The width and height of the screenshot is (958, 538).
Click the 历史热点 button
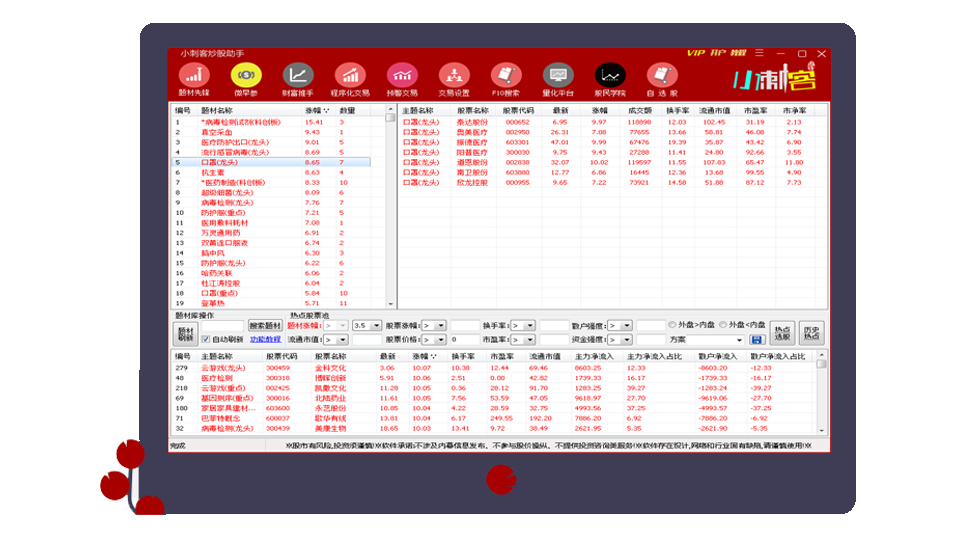(811, 333)
